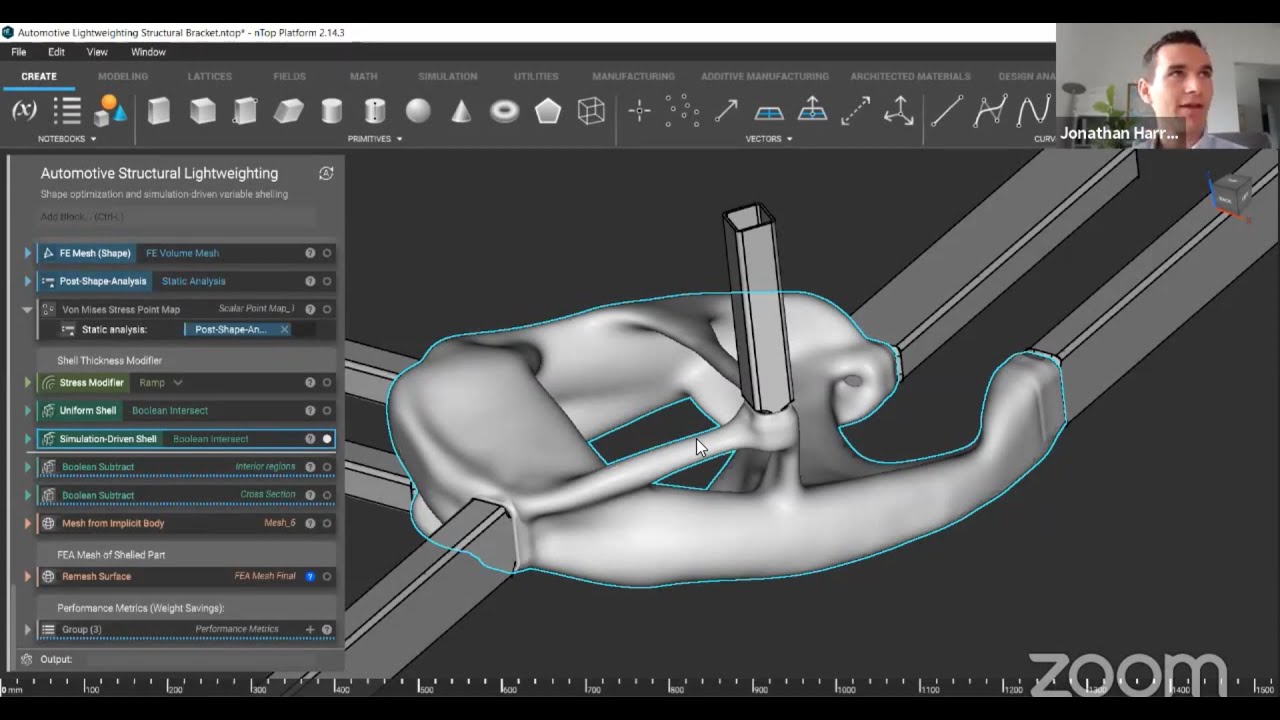
Task: Toggle visibility circle of Post-Shape-Analysis
Action: (x=327, y=281)
